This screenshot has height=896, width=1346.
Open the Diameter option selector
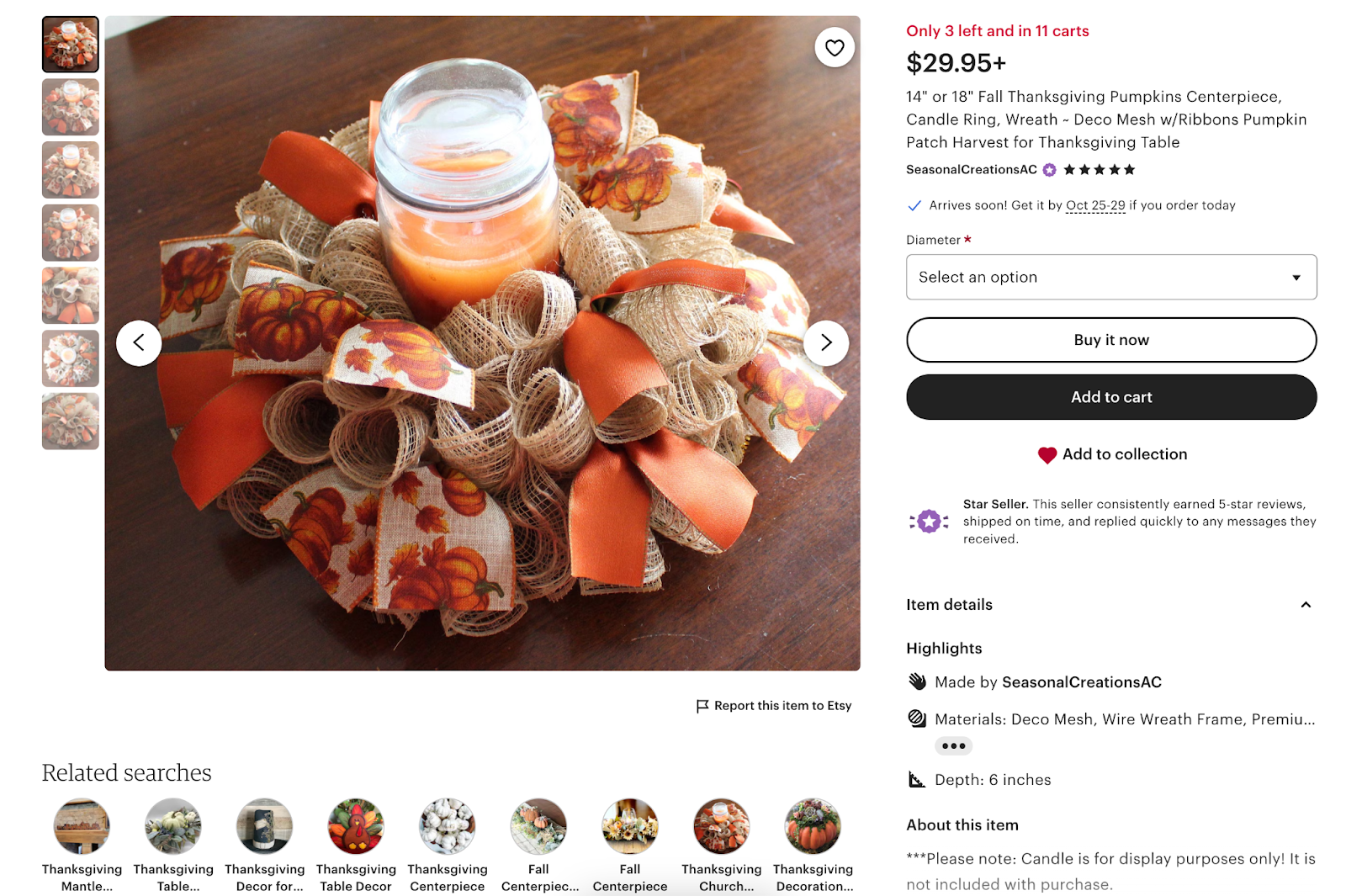click(x=1110, y=277)
